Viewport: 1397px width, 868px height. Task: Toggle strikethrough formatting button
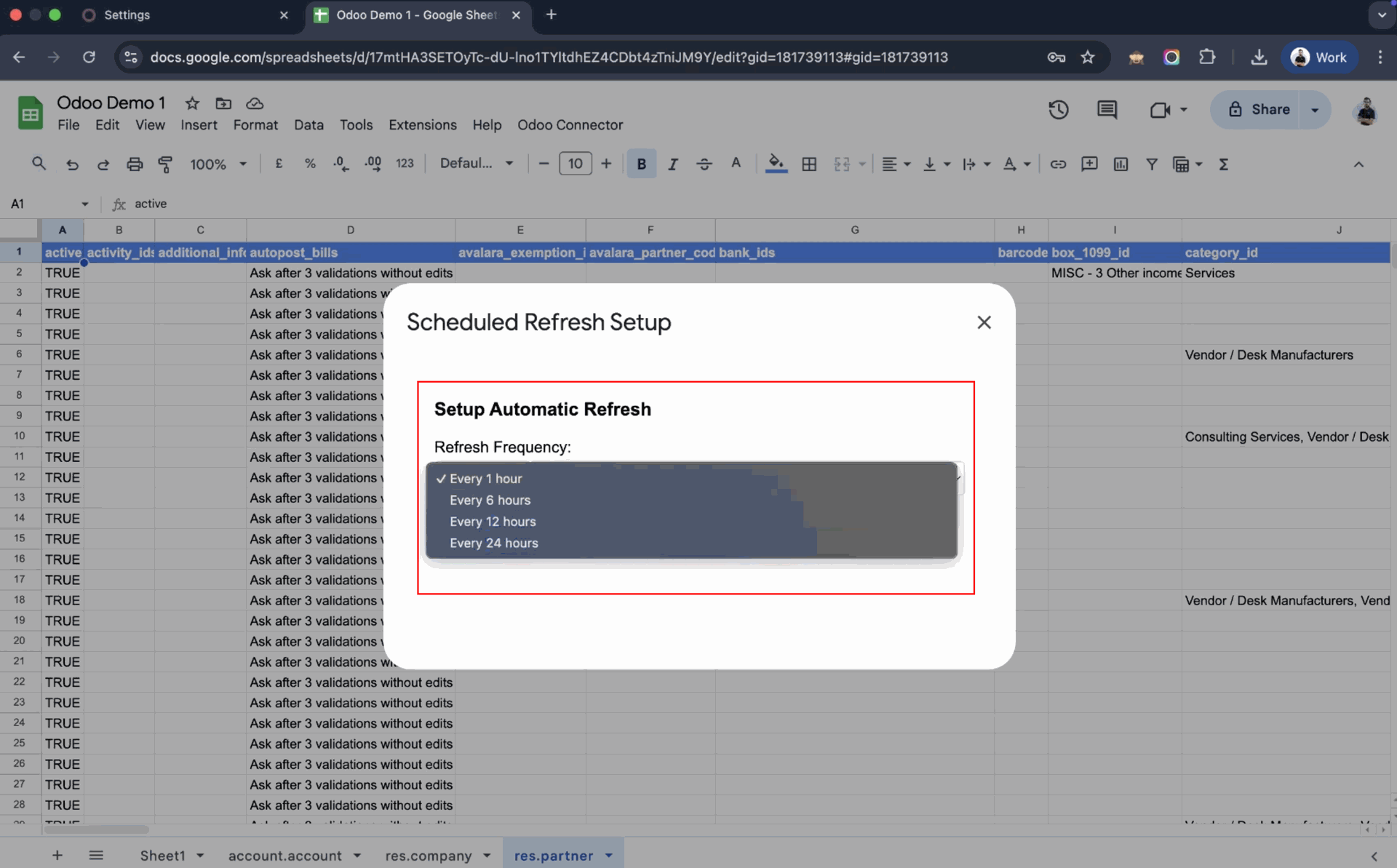[x=704, y=164]
